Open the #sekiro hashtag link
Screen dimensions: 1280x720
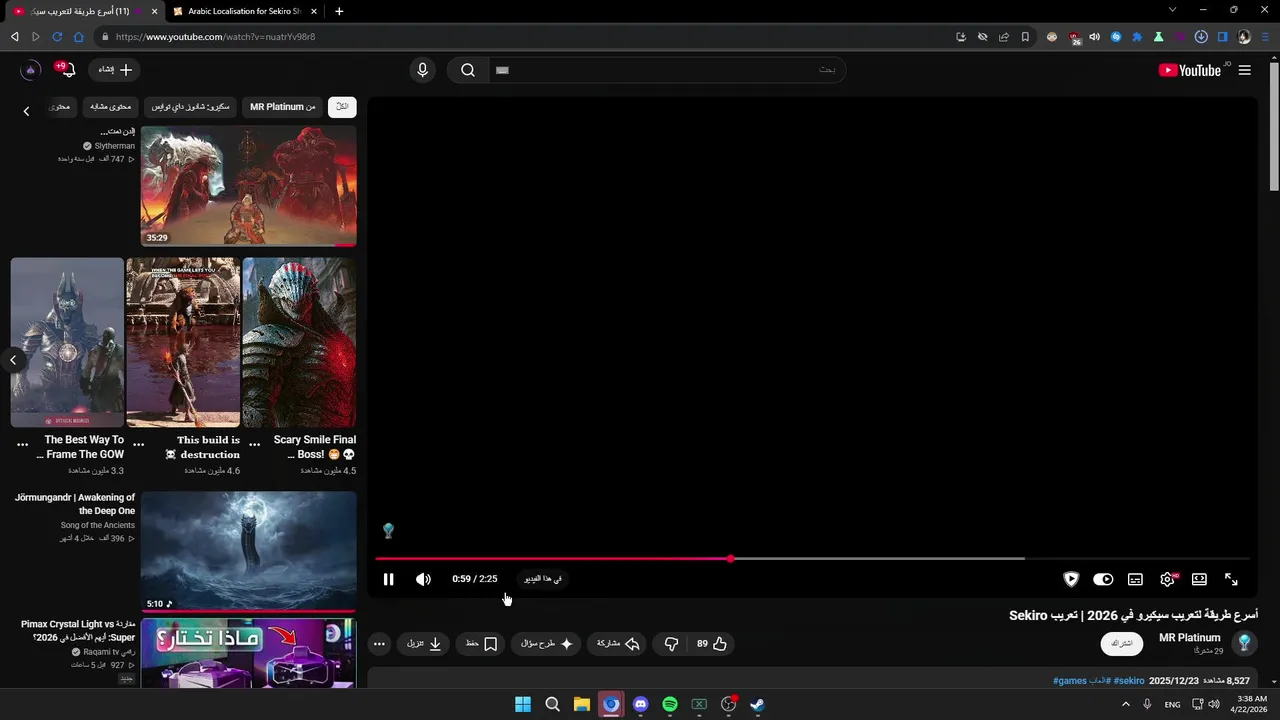[1129, 681]
